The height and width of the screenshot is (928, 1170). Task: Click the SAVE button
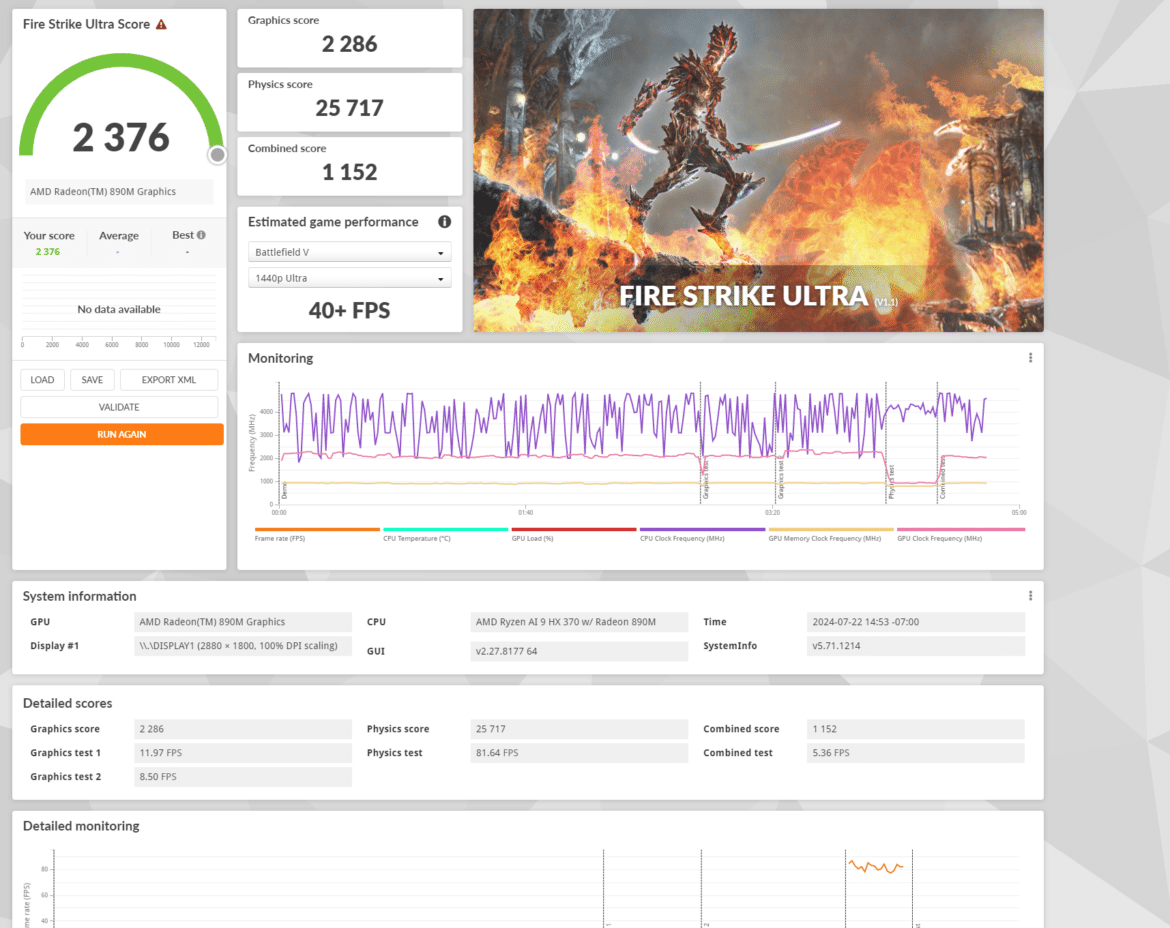point(93,380)
